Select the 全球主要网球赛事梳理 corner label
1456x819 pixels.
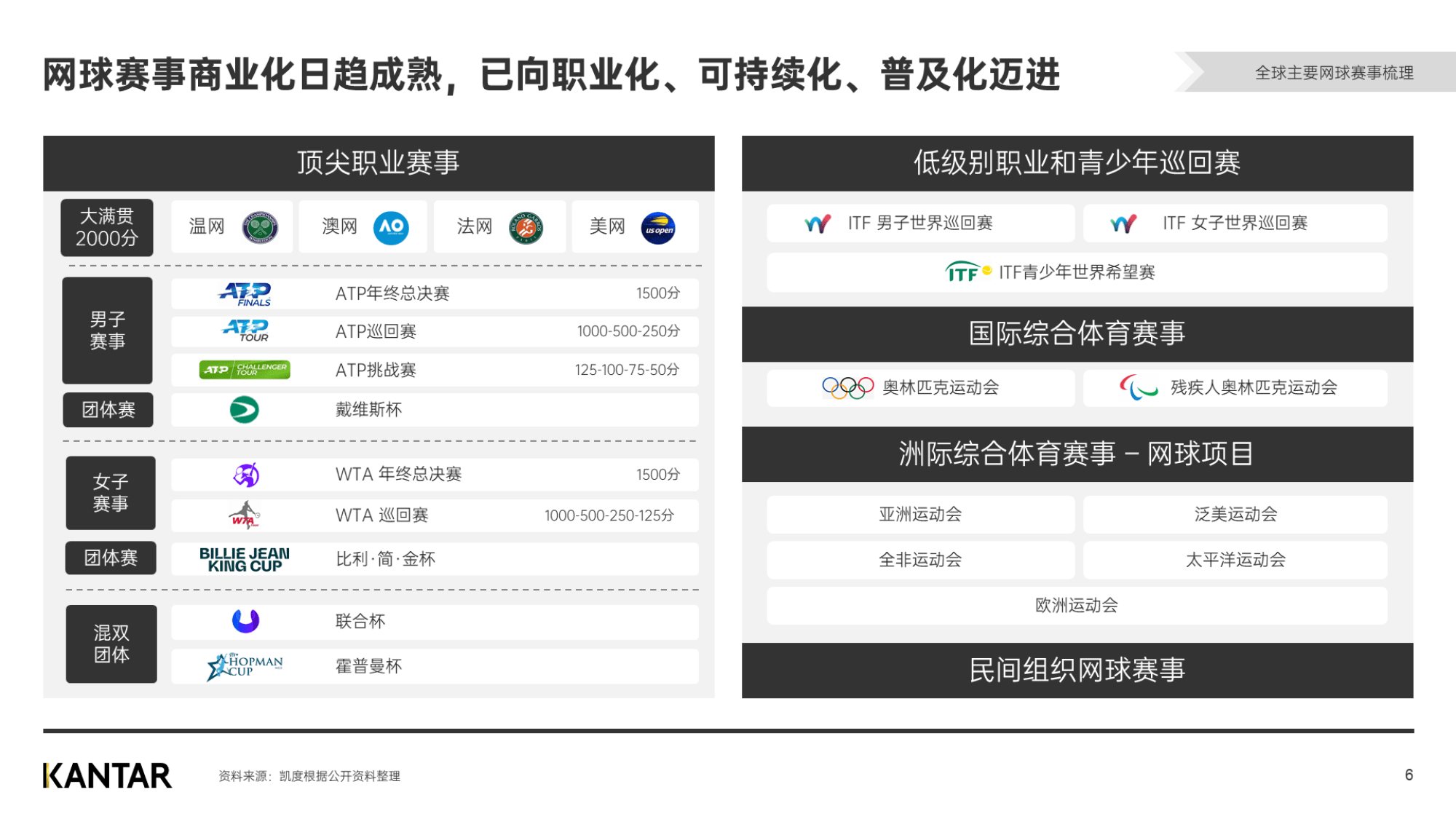coord(1334,74)
